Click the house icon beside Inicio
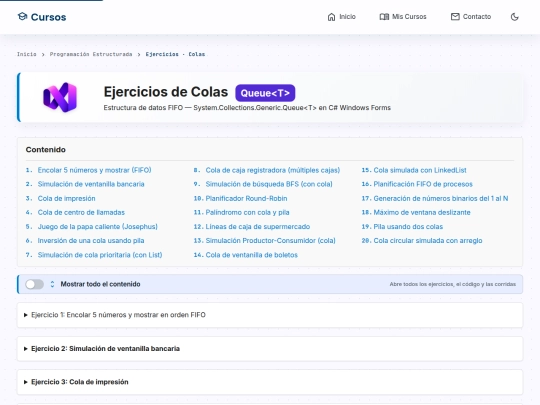This screenshot has height=405, width=540. click(x=331, y=17)
